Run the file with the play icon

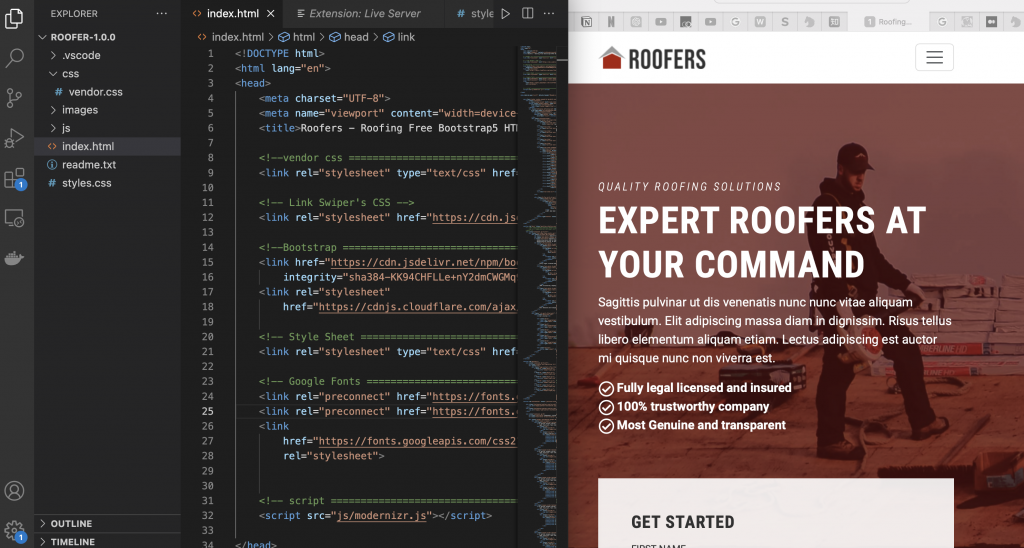coord(505,13)
